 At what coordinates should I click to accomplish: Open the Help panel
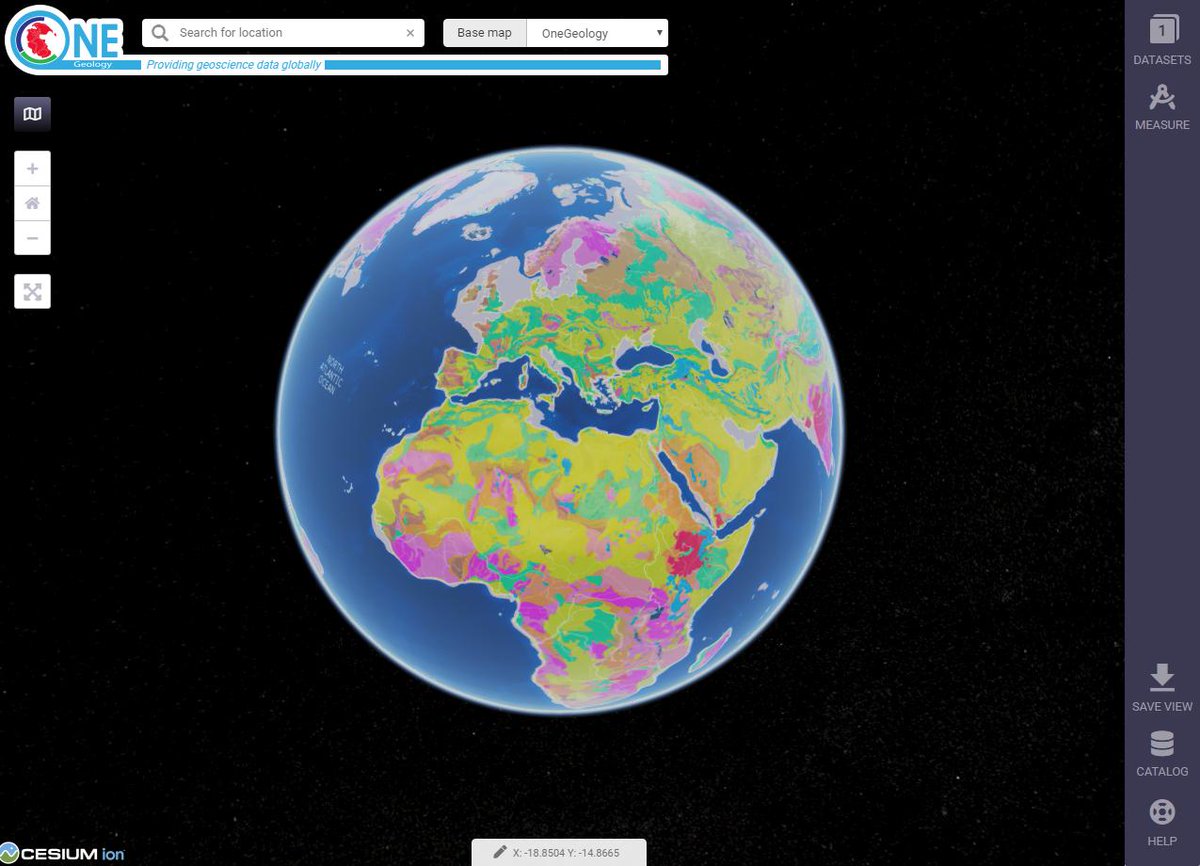pyautogui.click(x=1161, y=820)
